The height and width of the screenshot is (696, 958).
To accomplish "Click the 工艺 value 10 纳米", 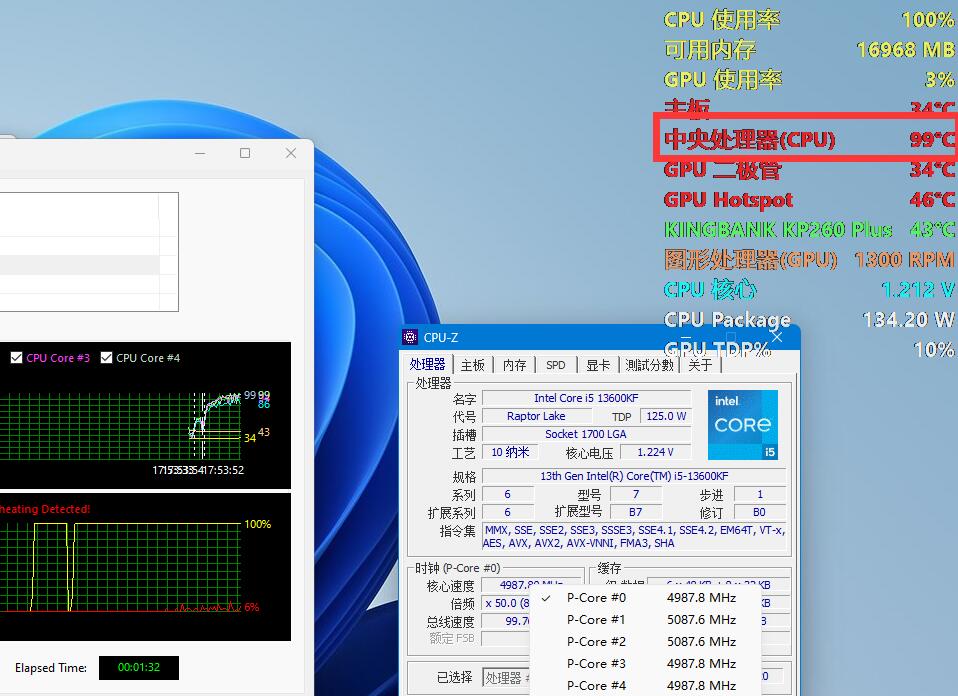I will (x=510, y=452).
